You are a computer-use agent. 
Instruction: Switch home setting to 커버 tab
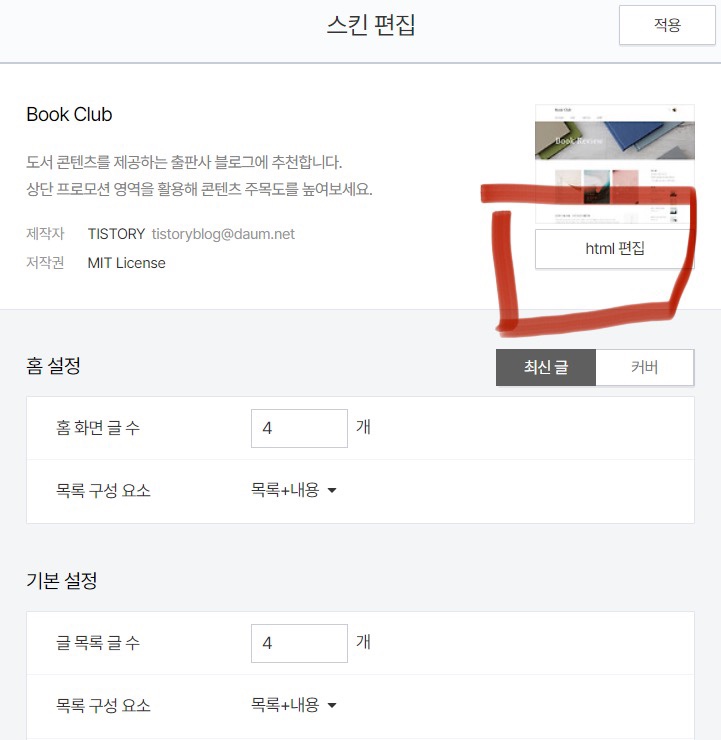click(x=645, y=367)
